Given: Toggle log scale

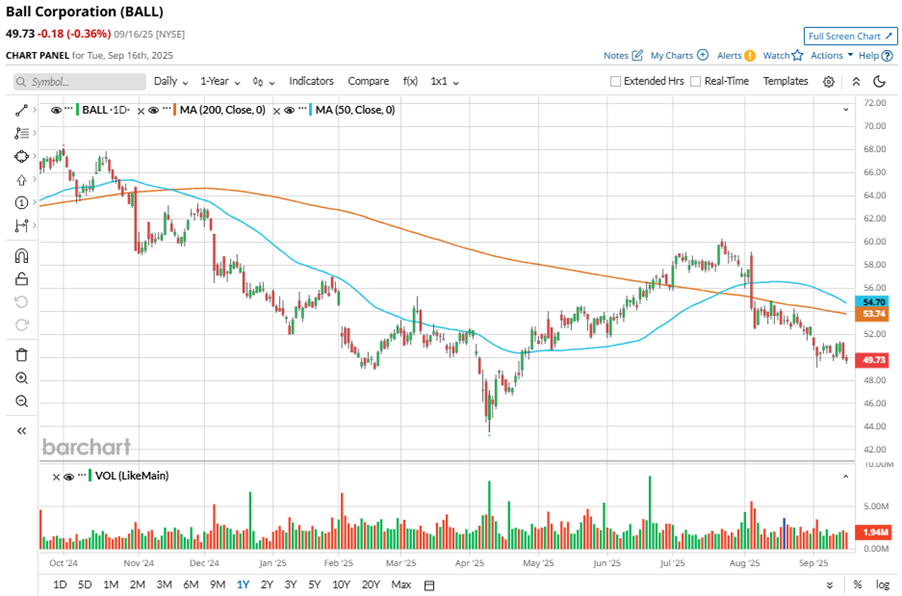Looking at the screenshot, I should (x=882, y=585).
